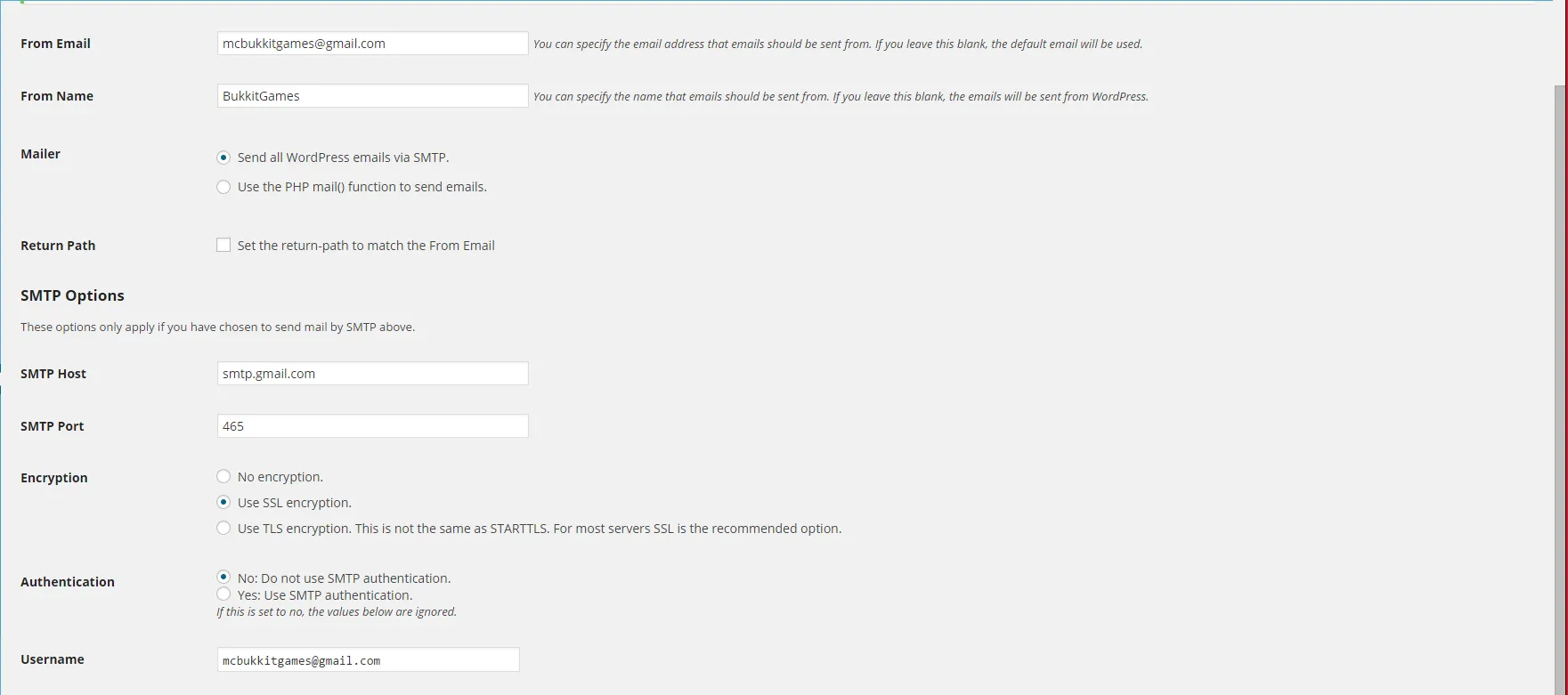Screen dimensions: 1568x695
Task: Click the From Email label
Action: click(x=55, y=44)
